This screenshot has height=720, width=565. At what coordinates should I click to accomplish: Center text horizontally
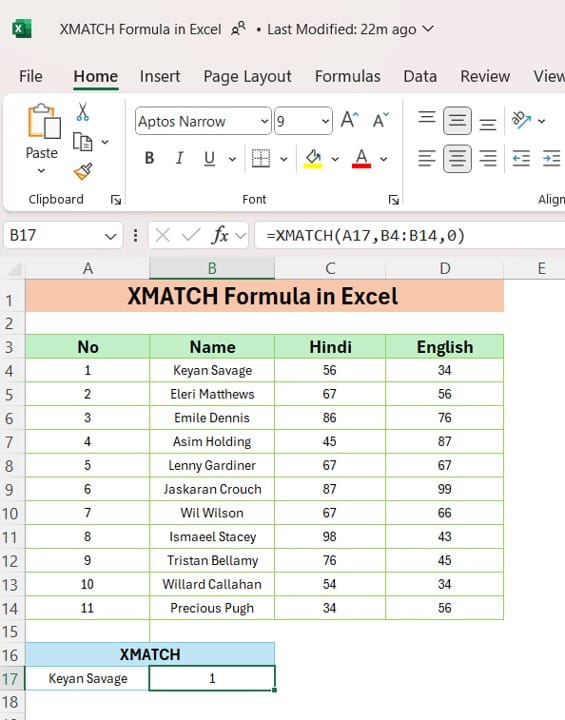point(457,159)
